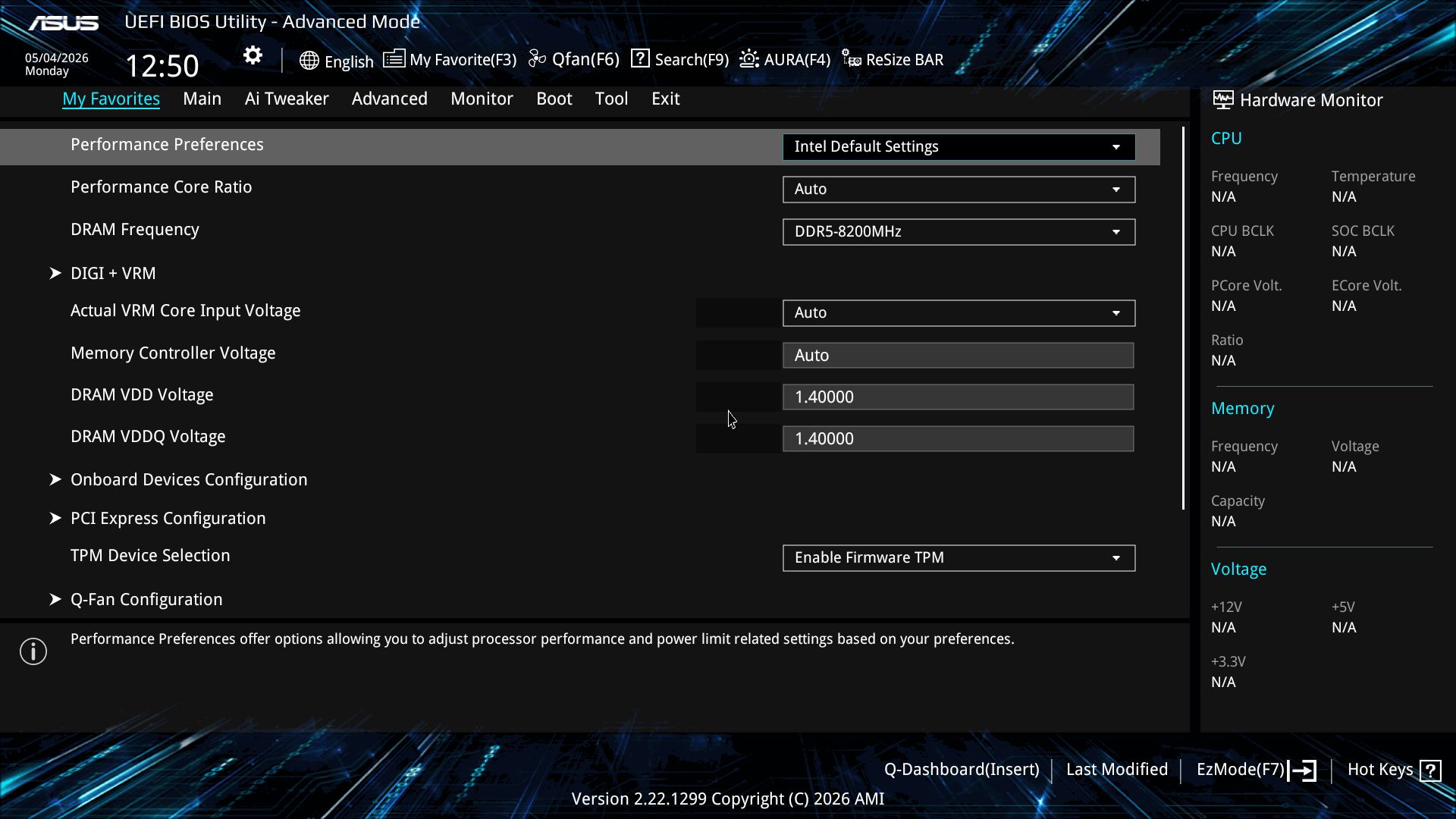Select the DRAM Frequency label
The height and width of the screenshot is (819, 1456).
(x=135, y=230)
